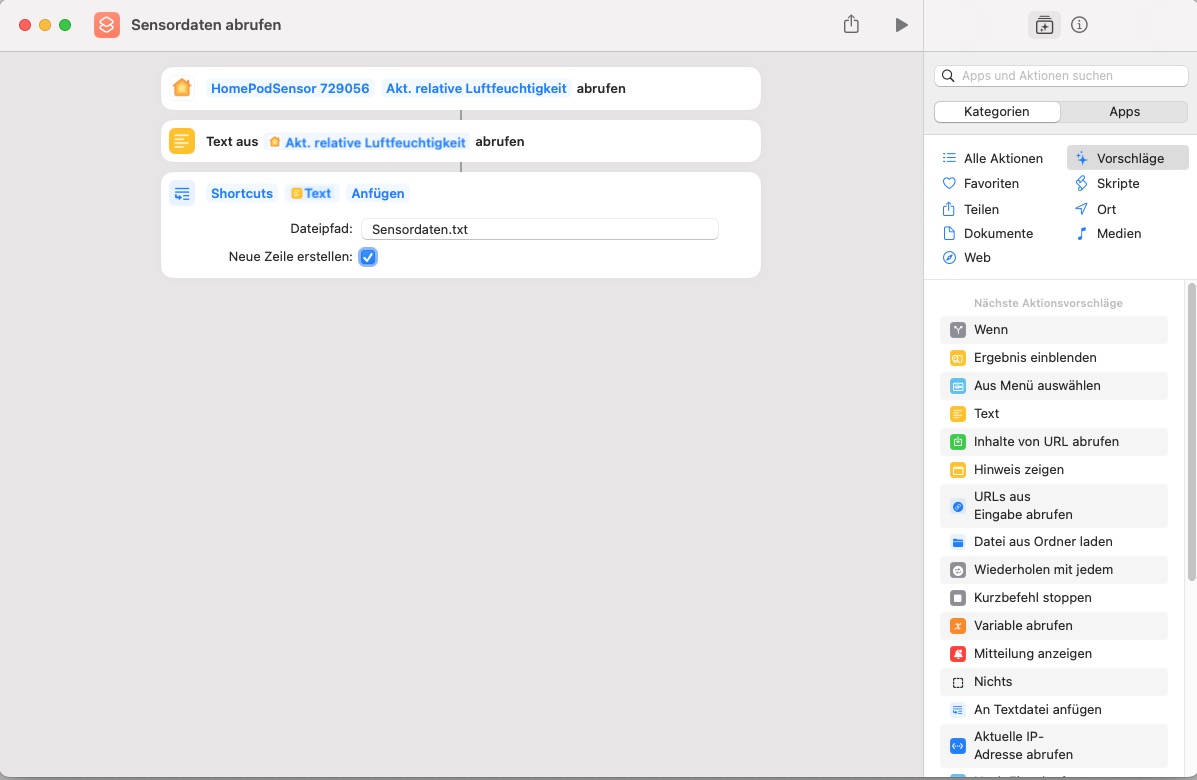Viewport: 1197px width, 780px height.
Task: Select the Alle Aktionen category
Action: (x=992, y=158)
